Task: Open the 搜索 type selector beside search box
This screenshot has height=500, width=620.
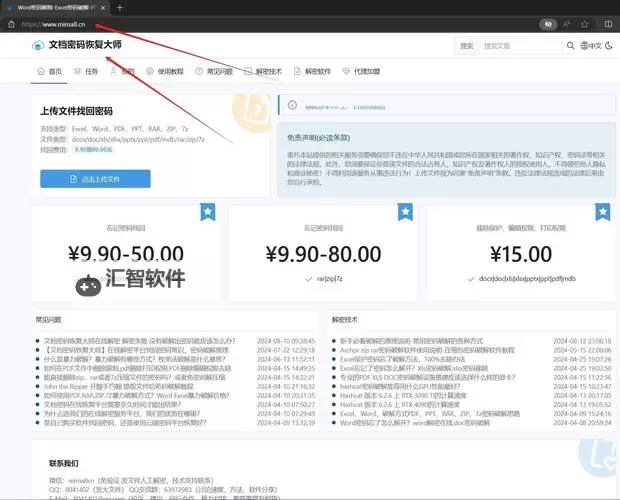Action: point(467,46)
